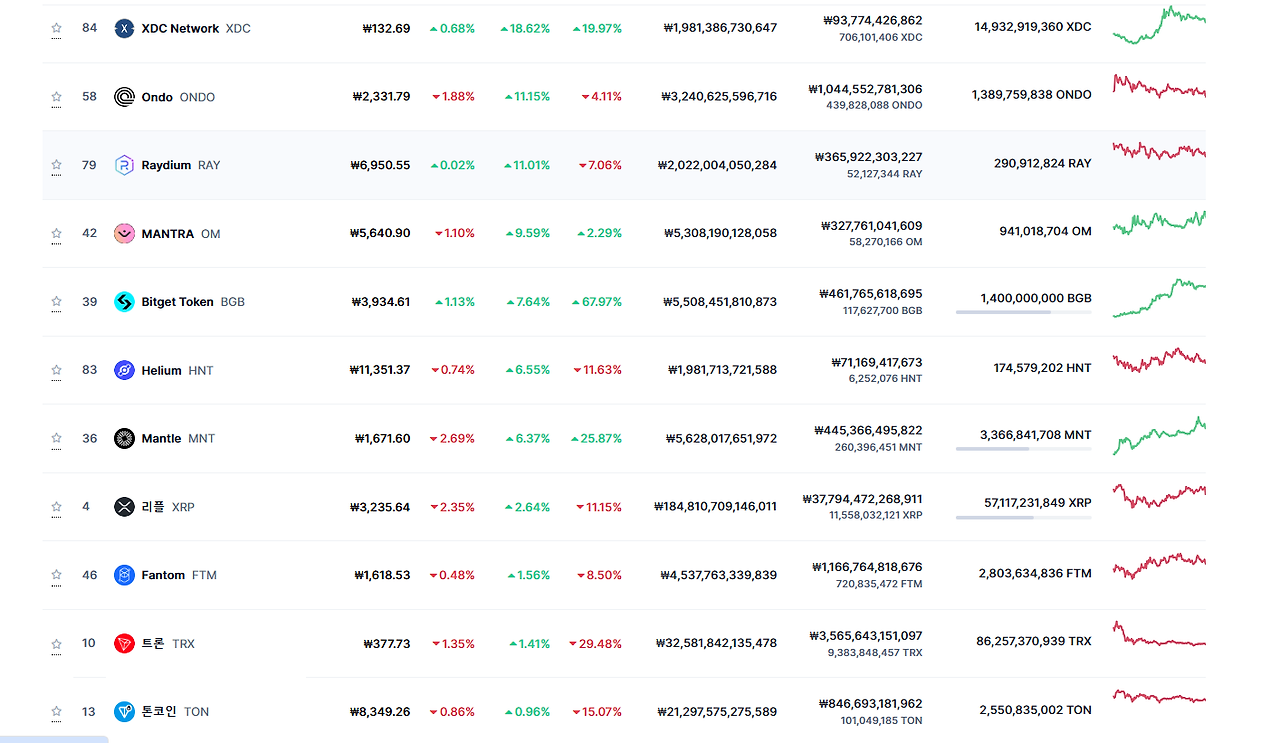
Task: Click the Mantle coin logo
Action: [x=124, y=438]
